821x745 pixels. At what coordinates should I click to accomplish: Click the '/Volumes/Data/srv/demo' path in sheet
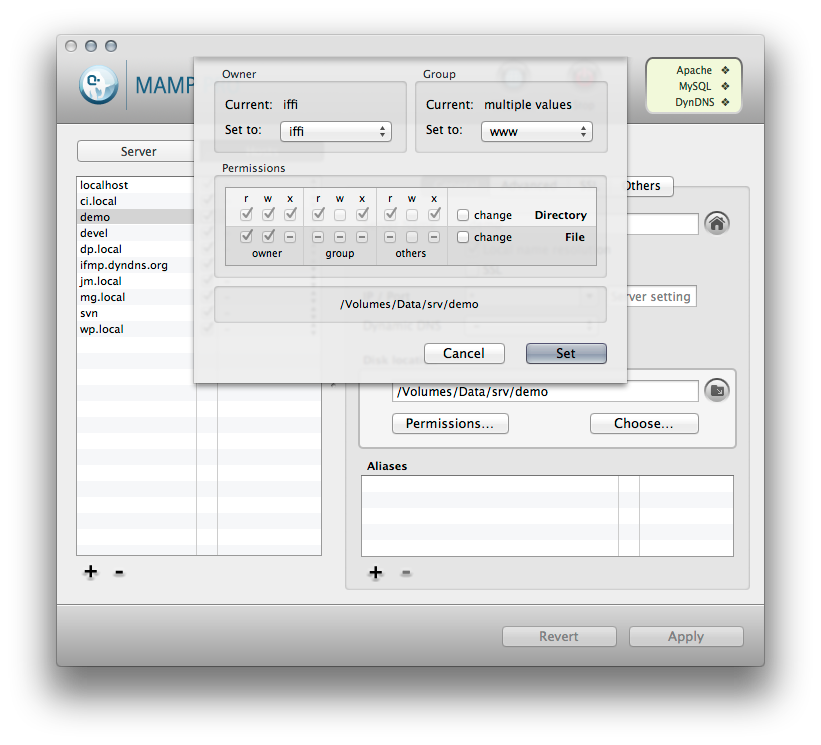click(x=409, y=304)
